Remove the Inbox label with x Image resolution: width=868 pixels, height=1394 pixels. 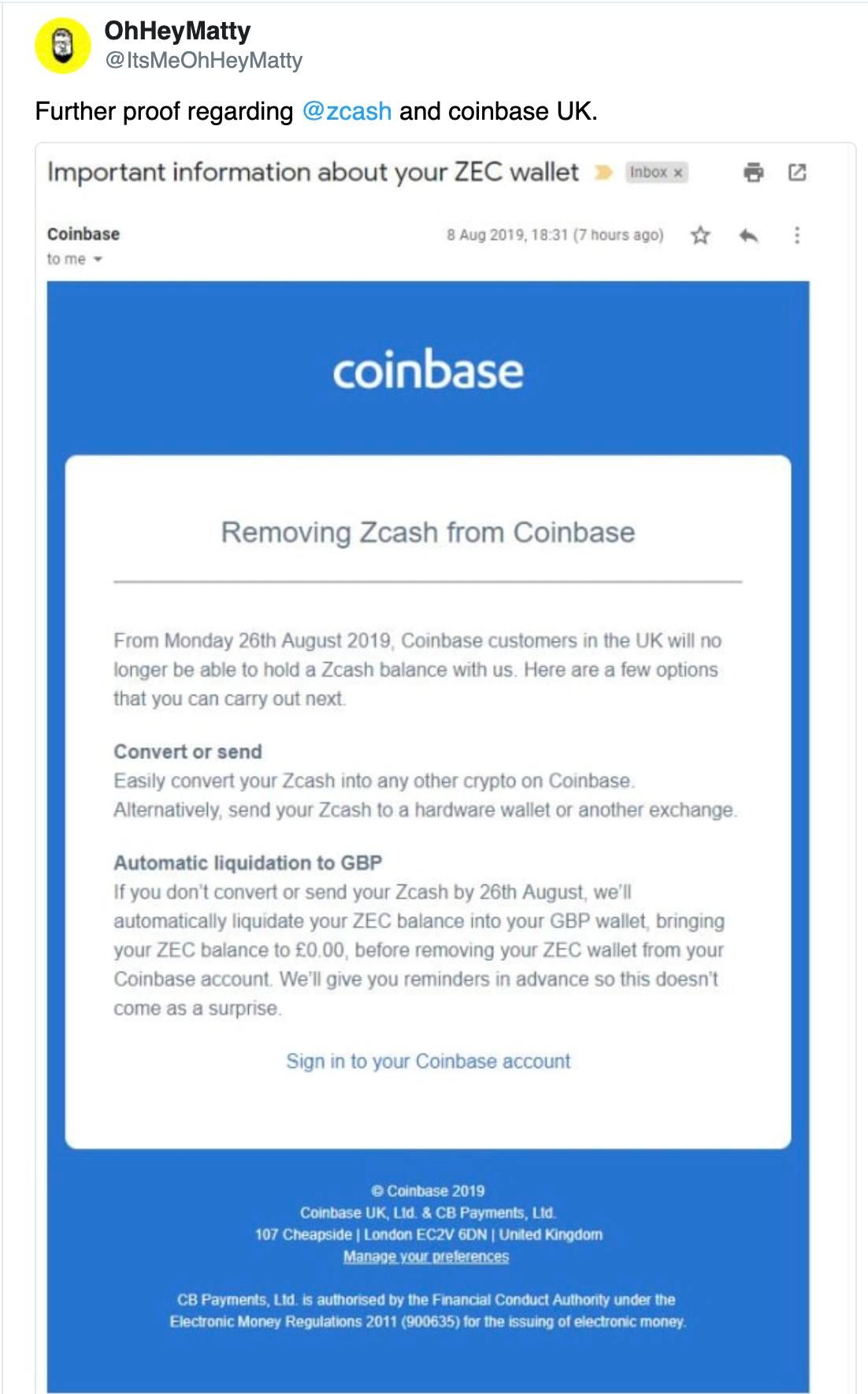point(678,172)
